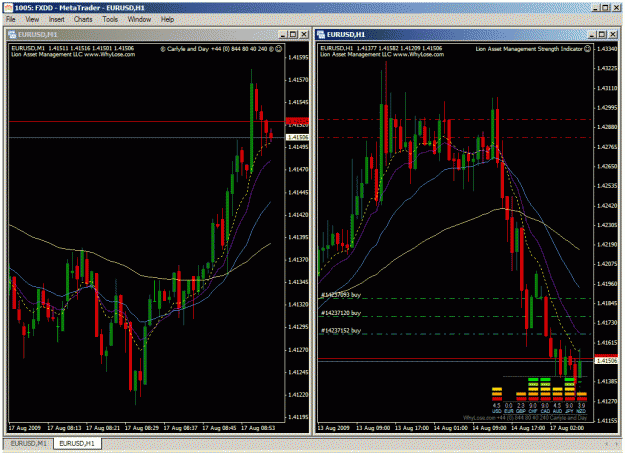This screenshot has width=625, height=453.
Task: Close the inactive M1 chart window
Action: (304, 35)
